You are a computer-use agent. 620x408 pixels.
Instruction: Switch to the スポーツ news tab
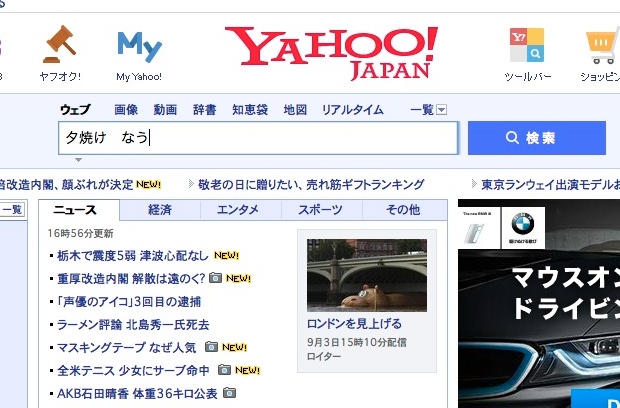(322, 210)
